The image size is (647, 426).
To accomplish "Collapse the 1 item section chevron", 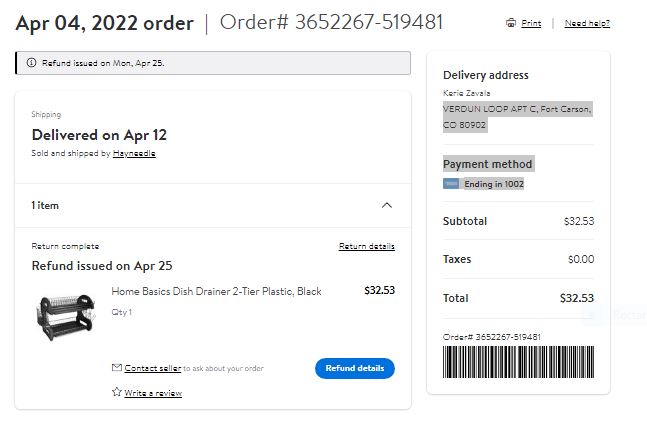I will click(387, 205).
